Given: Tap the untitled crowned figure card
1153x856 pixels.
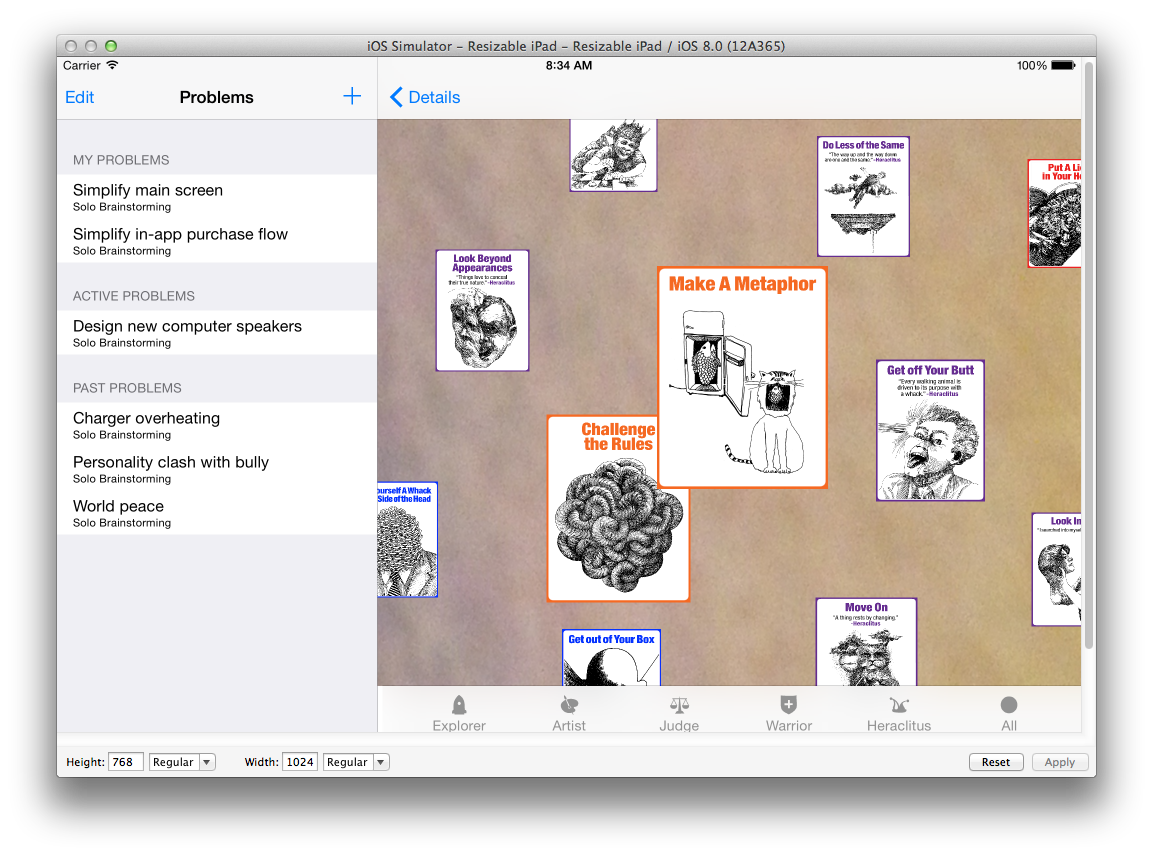Looking at the screenshot, I should pyautogui.click(x=613, y=155).
